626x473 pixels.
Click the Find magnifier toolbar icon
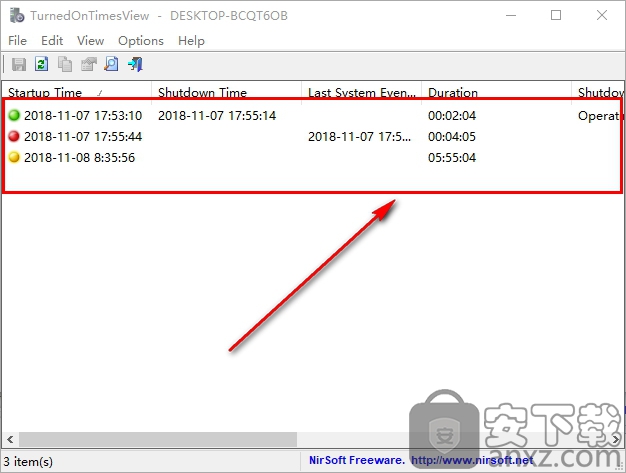(111, 64)
